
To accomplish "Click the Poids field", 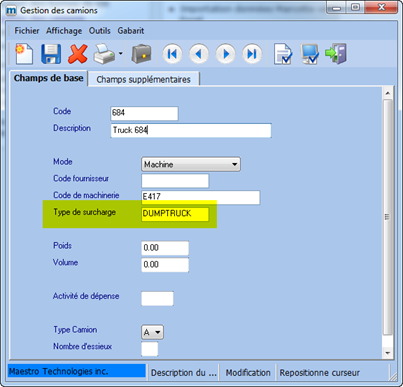I will click(165, 248).
